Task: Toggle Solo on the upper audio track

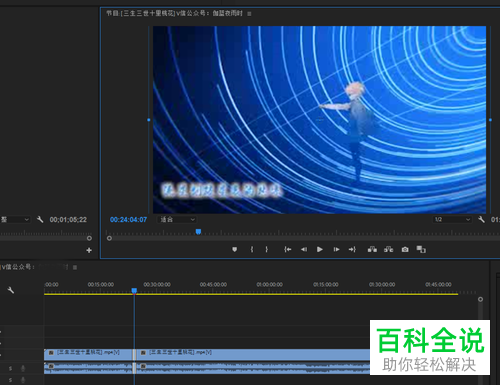Action: (10, 368)
